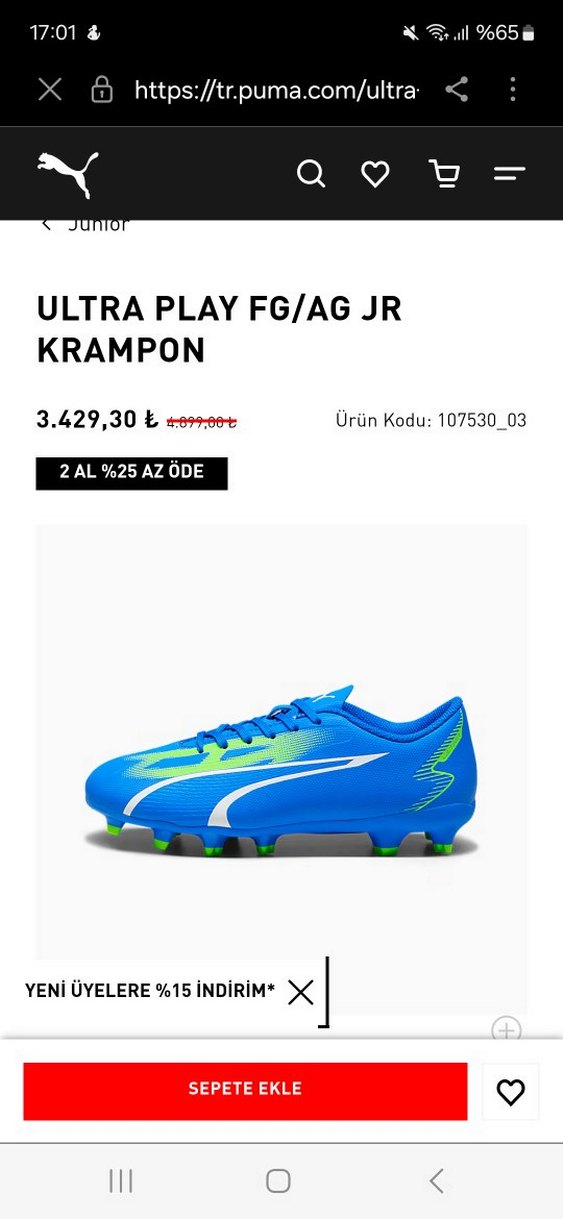
Task: Tap the Android back navigation arrow
Action: point(436,1181)
